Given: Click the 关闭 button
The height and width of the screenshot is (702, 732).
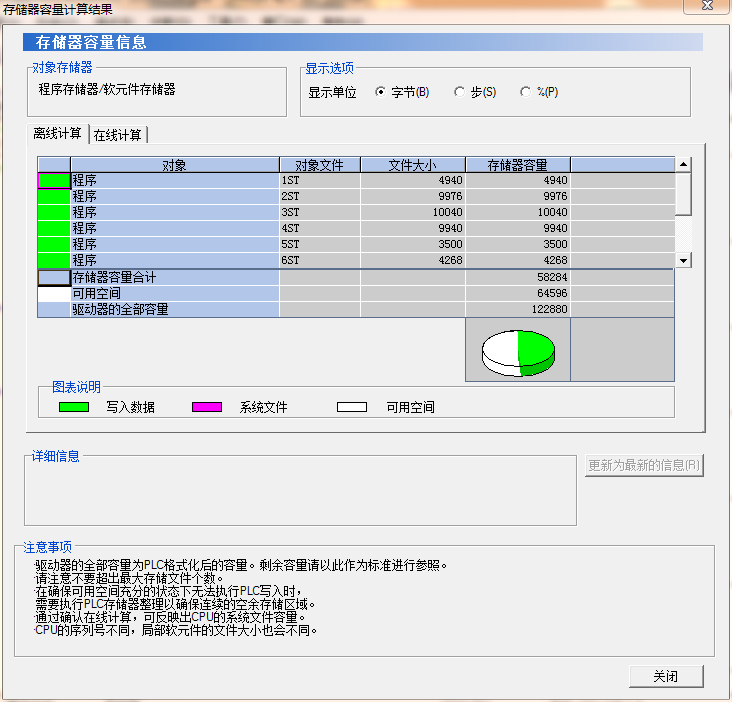Looking at the screenshot, I should (x=666, y=676).
